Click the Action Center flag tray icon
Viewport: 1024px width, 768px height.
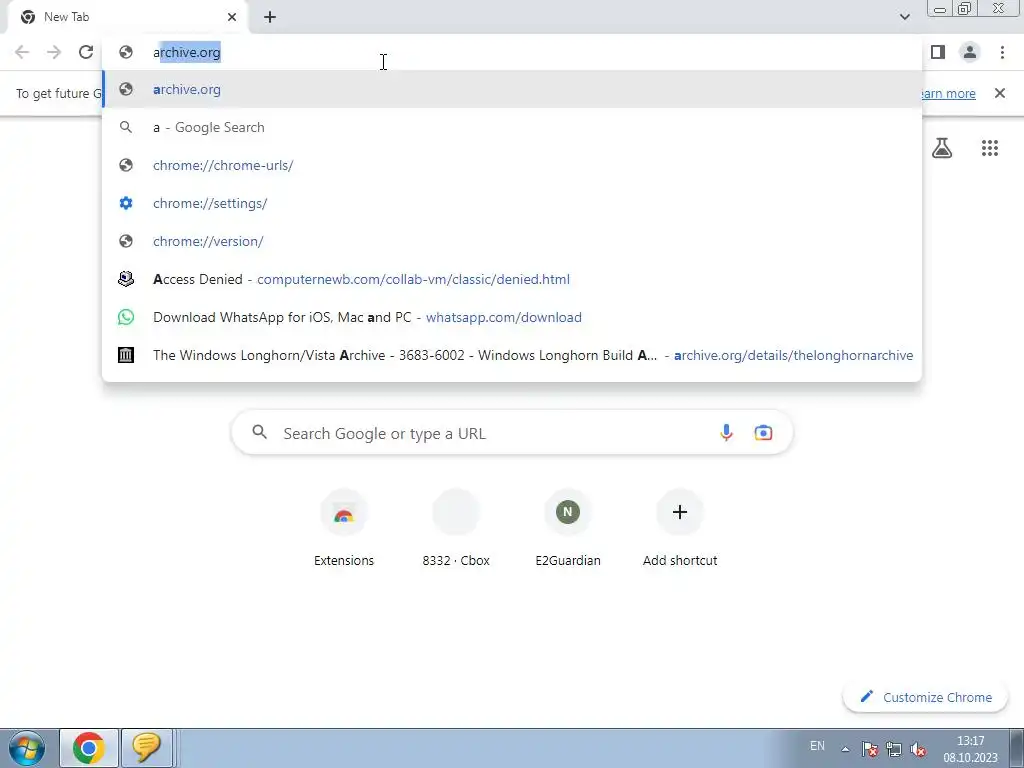point(869,749)
